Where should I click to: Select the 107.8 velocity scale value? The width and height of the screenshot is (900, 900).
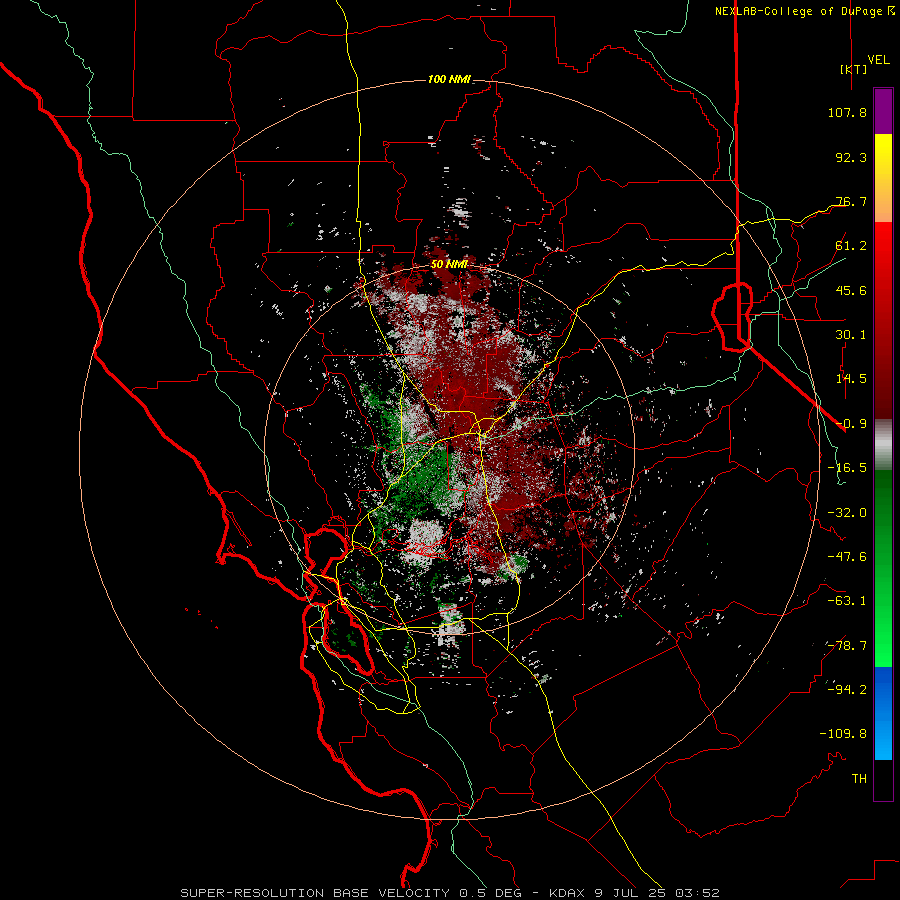[847, 112]
